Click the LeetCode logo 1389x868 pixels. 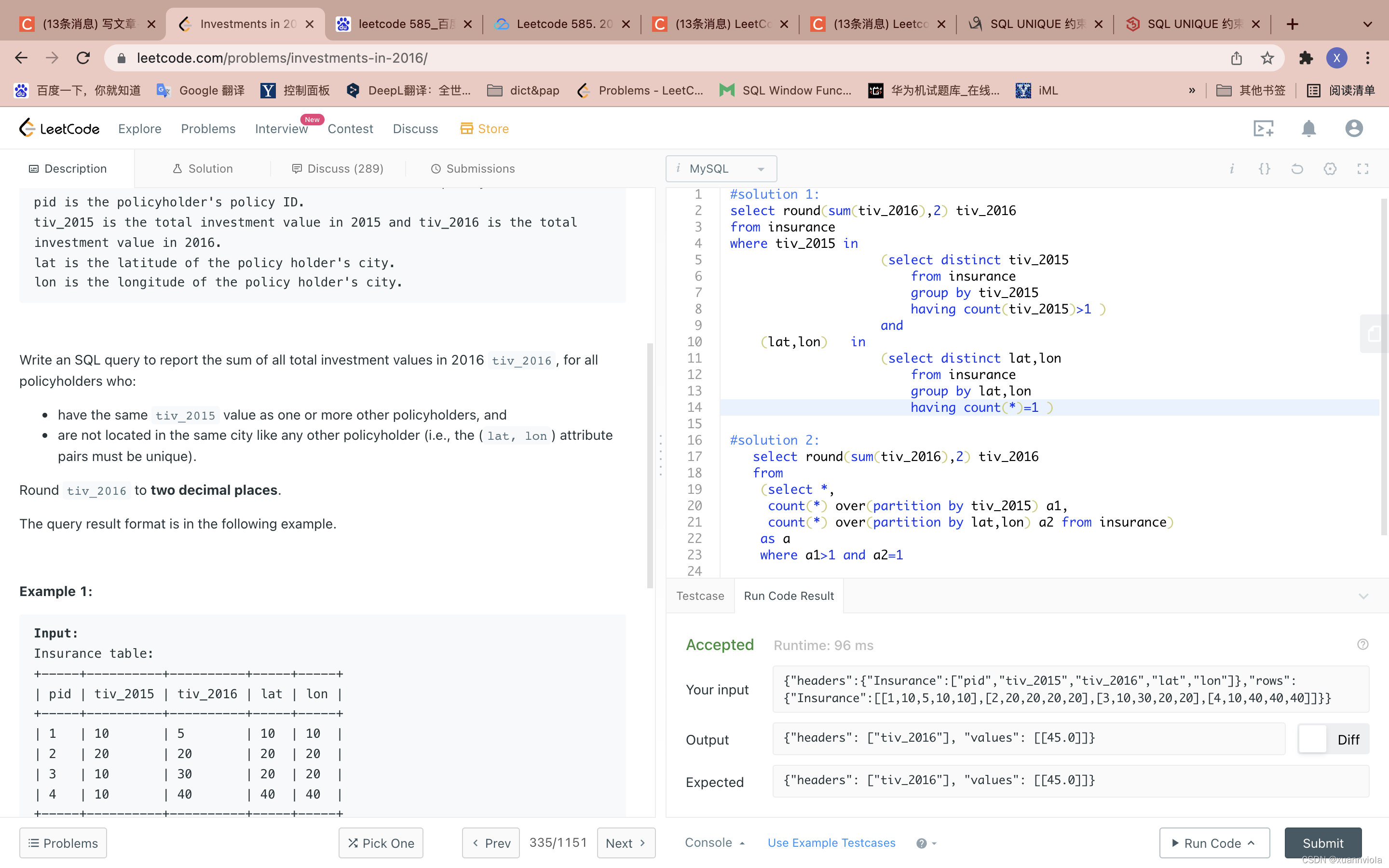58,128
